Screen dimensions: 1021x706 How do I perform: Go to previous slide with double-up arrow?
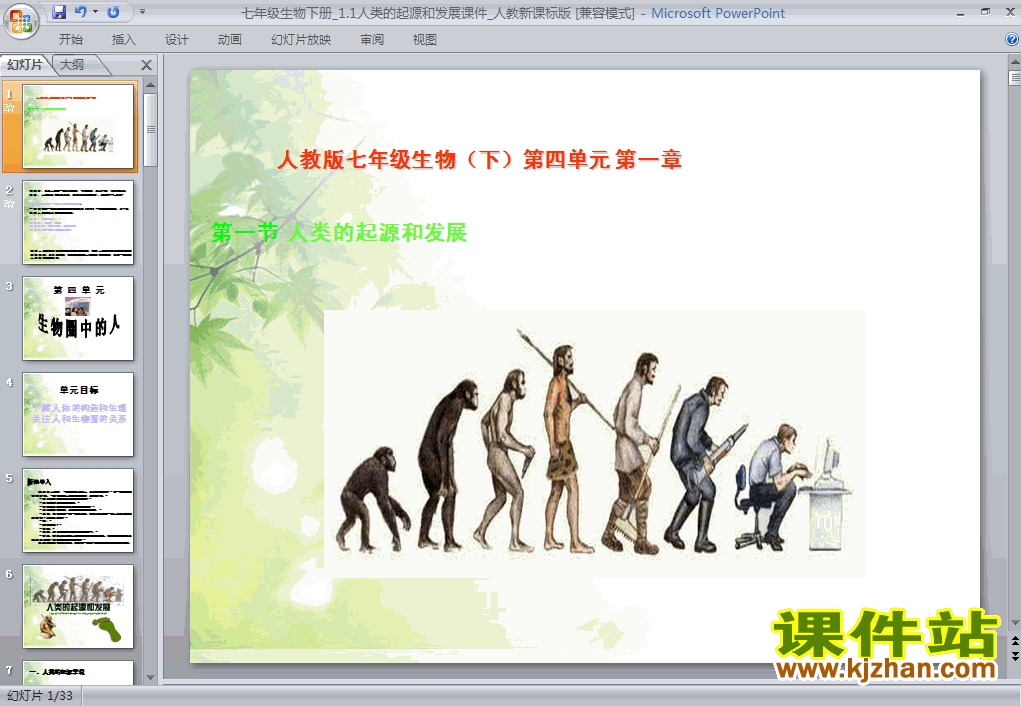(1014, 642)
